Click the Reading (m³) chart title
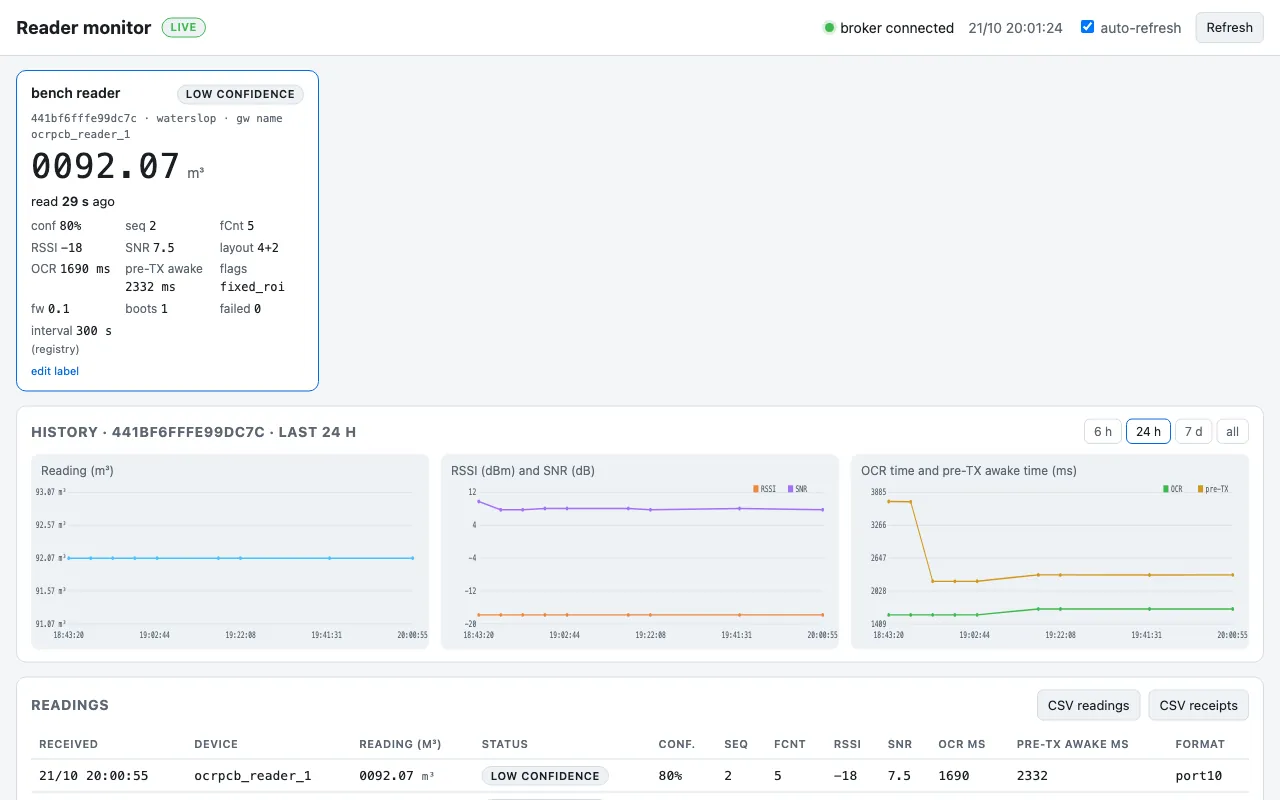 (77, 470)
